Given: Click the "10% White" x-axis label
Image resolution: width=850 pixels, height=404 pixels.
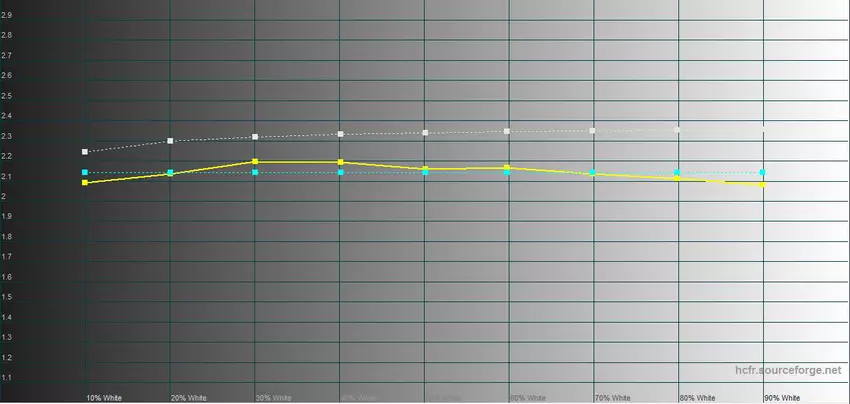Looking at the screenshot, I should pyautogui.click(x=103, y=397).
